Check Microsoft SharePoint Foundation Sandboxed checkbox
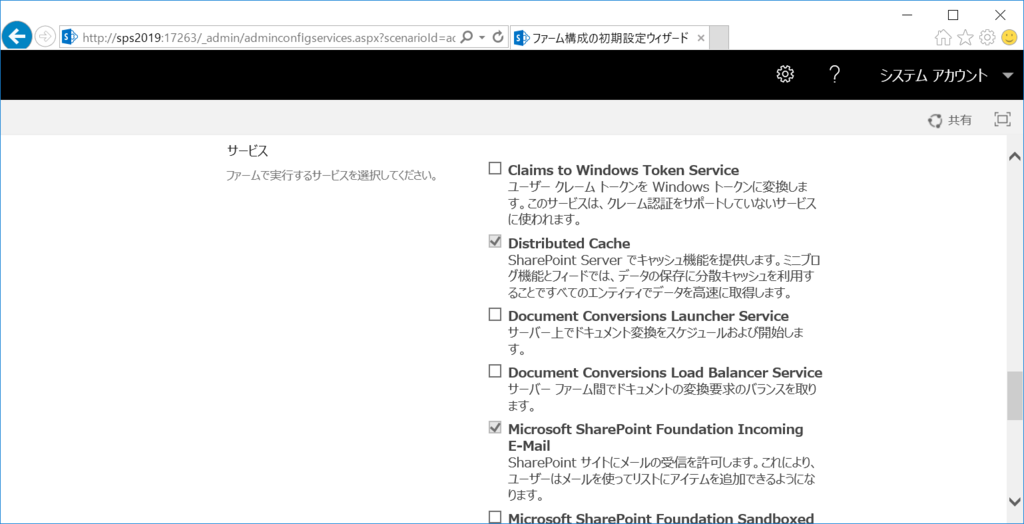This screenshot has height=524, width=1024. [x=495, y=517]
